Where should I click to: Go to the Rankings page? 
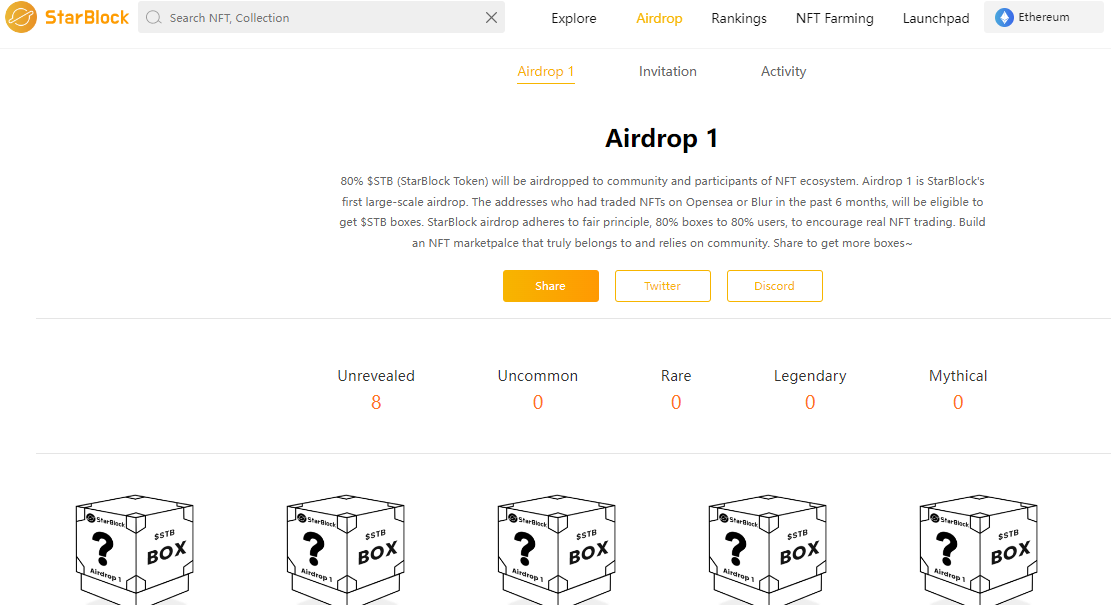pyautogui.click(x=739, y=18)
